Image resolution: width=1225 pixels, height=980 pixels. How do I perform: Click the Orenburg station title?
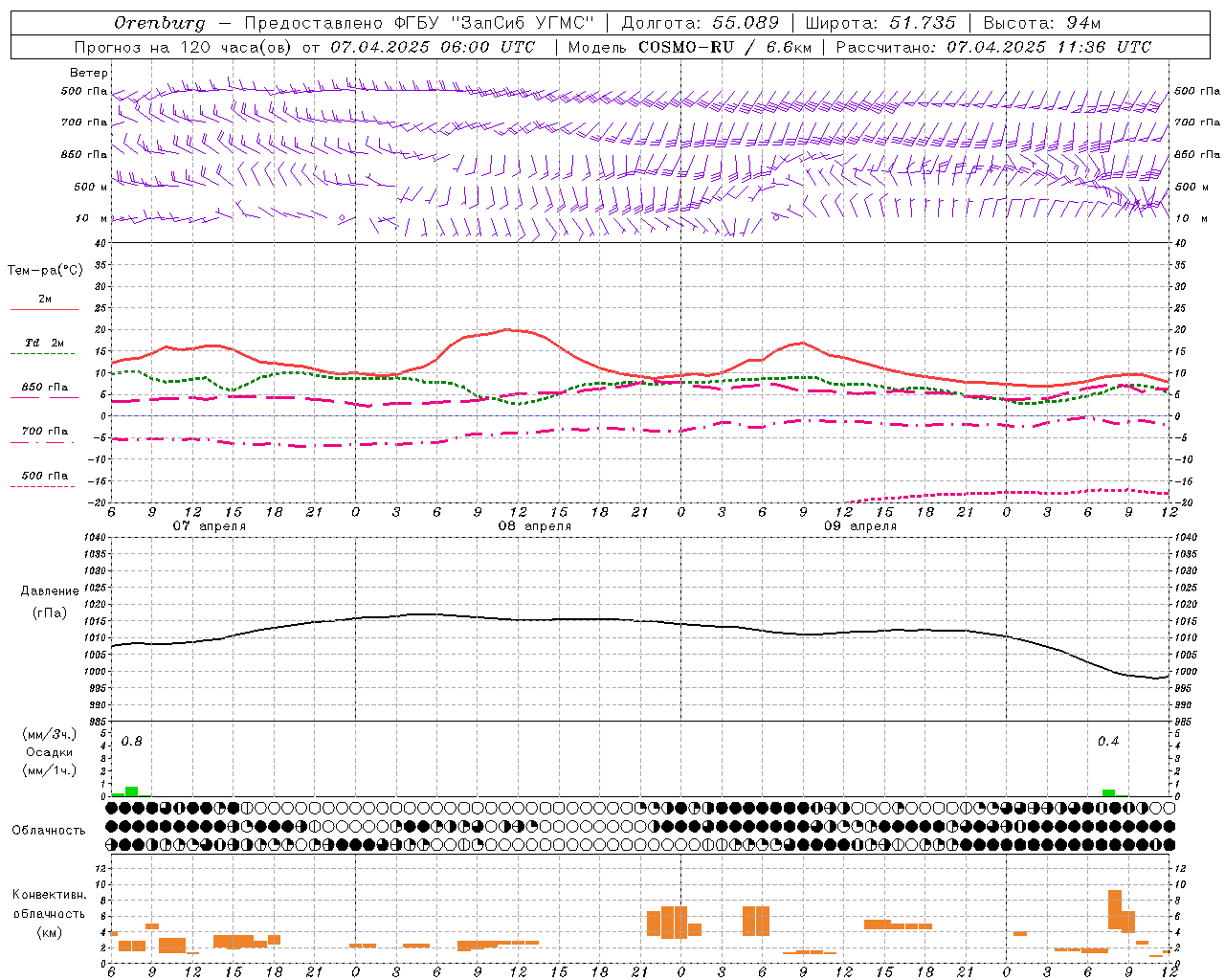click(x=160, y=23)
